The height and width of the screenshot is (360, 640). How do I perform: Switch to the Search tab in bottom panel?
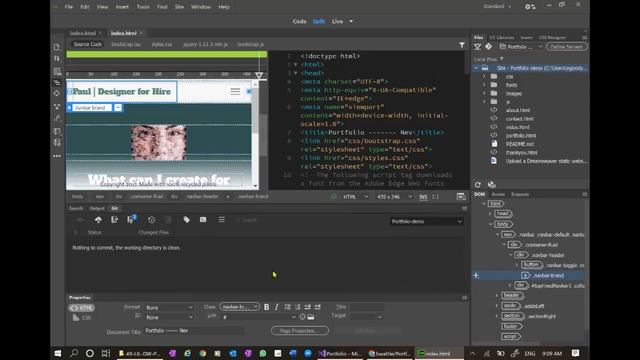pos(76,208)
